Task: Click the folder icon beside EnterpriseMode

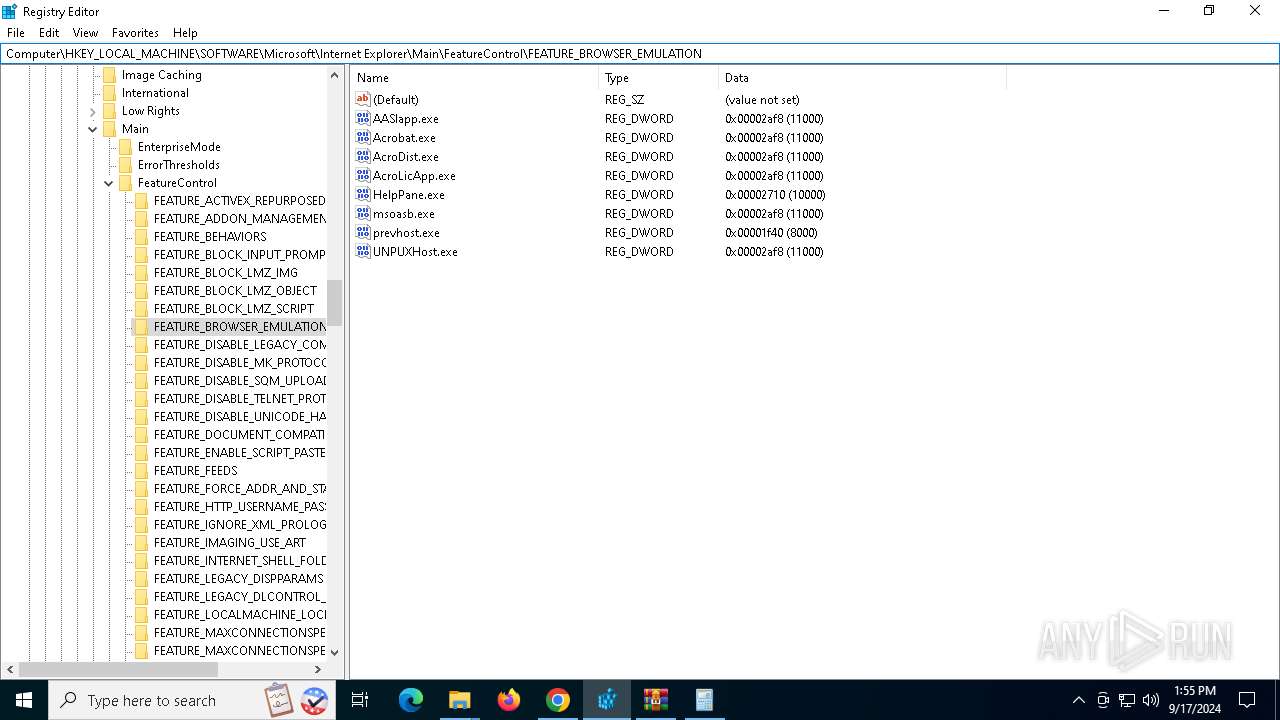Action: point(125,147)
